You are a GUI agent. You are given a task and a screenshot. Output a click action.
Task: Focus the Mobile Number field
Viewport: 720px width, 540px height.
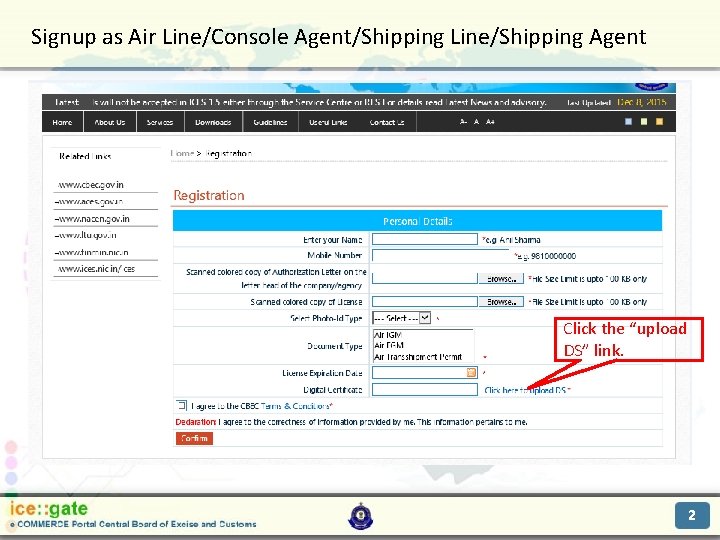(x=440, y=255)
